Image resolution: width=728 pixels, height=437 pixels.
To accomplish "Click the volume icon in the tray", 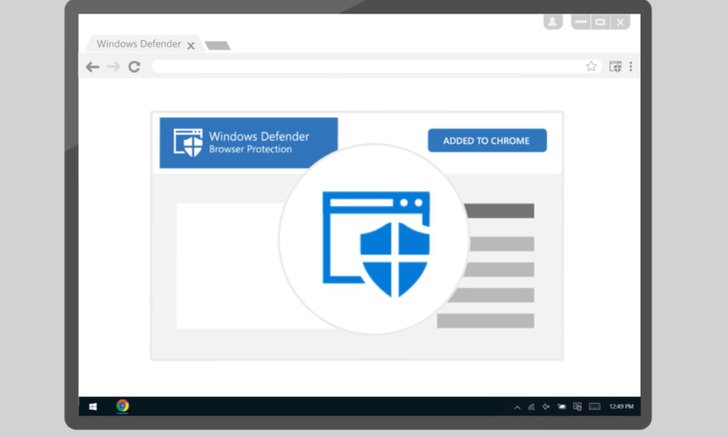I will (x=546, y=407).
